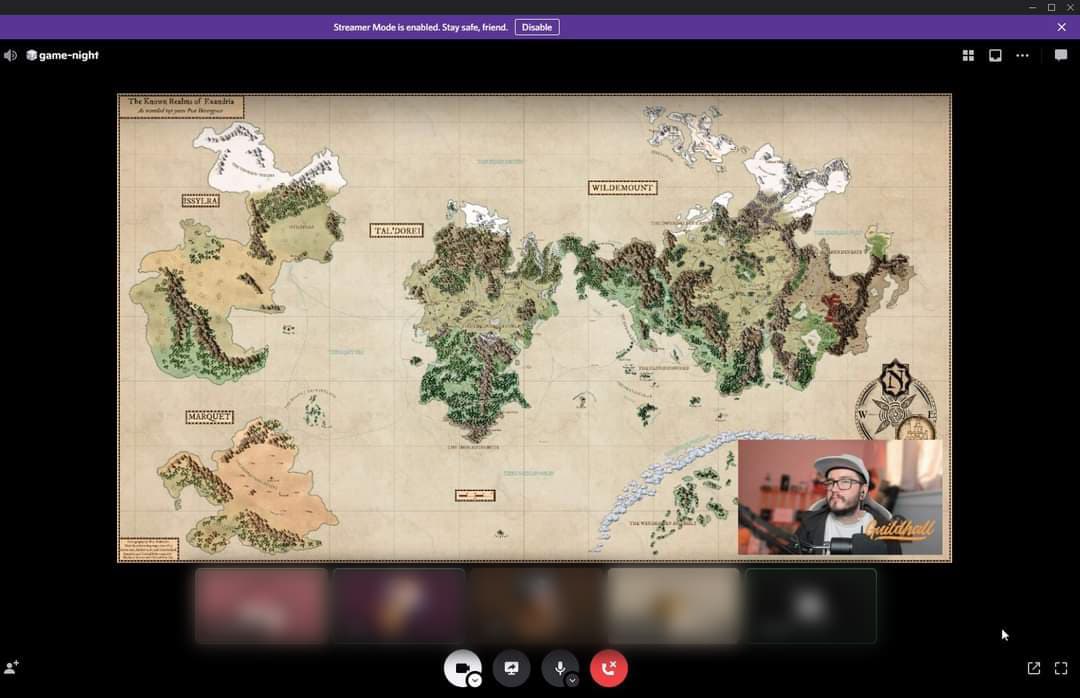The width and height of the screenshot is (1080, 698).
Task: Open the more options ellipsis menu
Action: tap(1022, 55)
